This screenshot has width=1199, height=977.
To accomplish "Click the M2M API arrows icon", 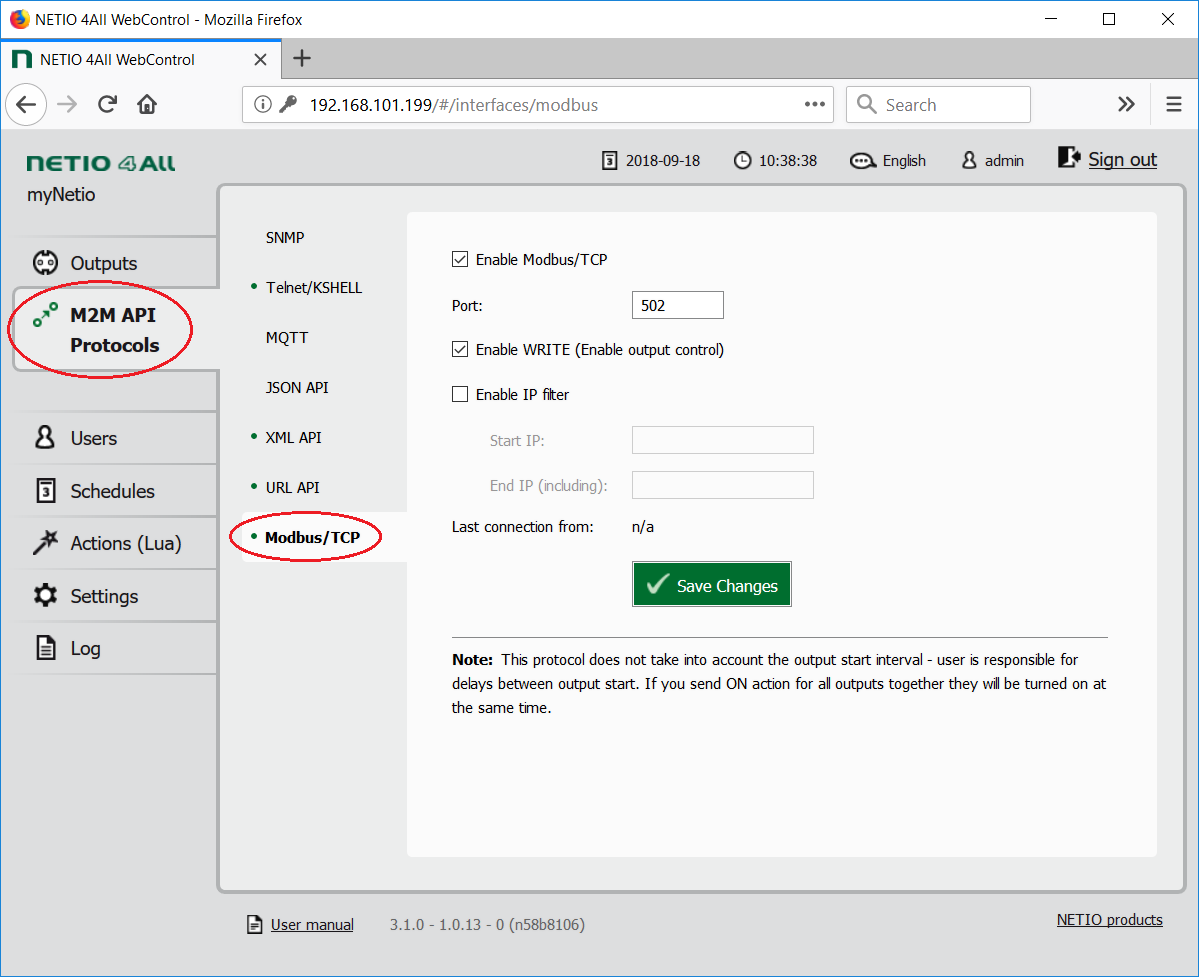I will pos(45,314).
